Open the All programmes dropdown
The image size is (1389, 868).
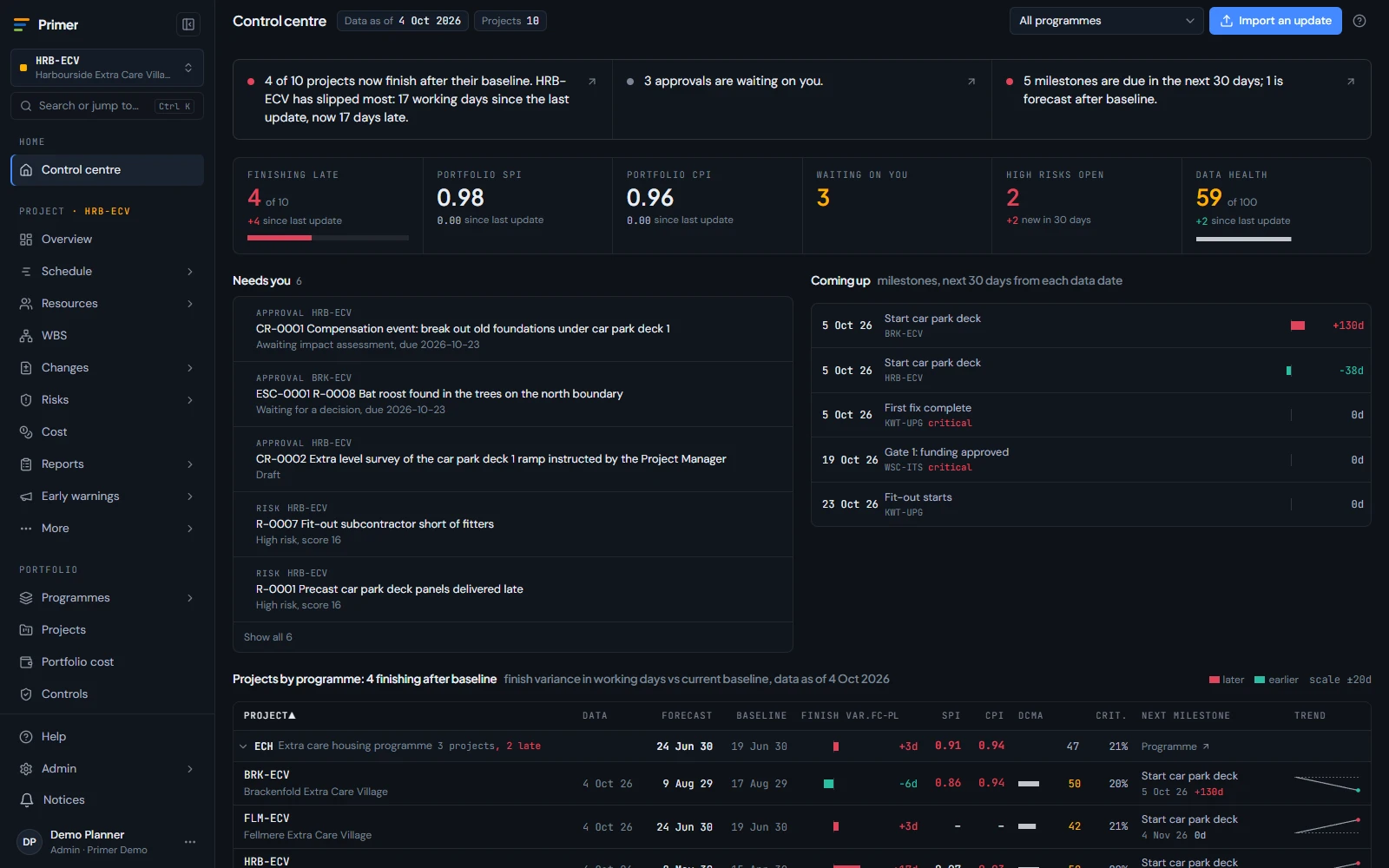coord(1106,21)
